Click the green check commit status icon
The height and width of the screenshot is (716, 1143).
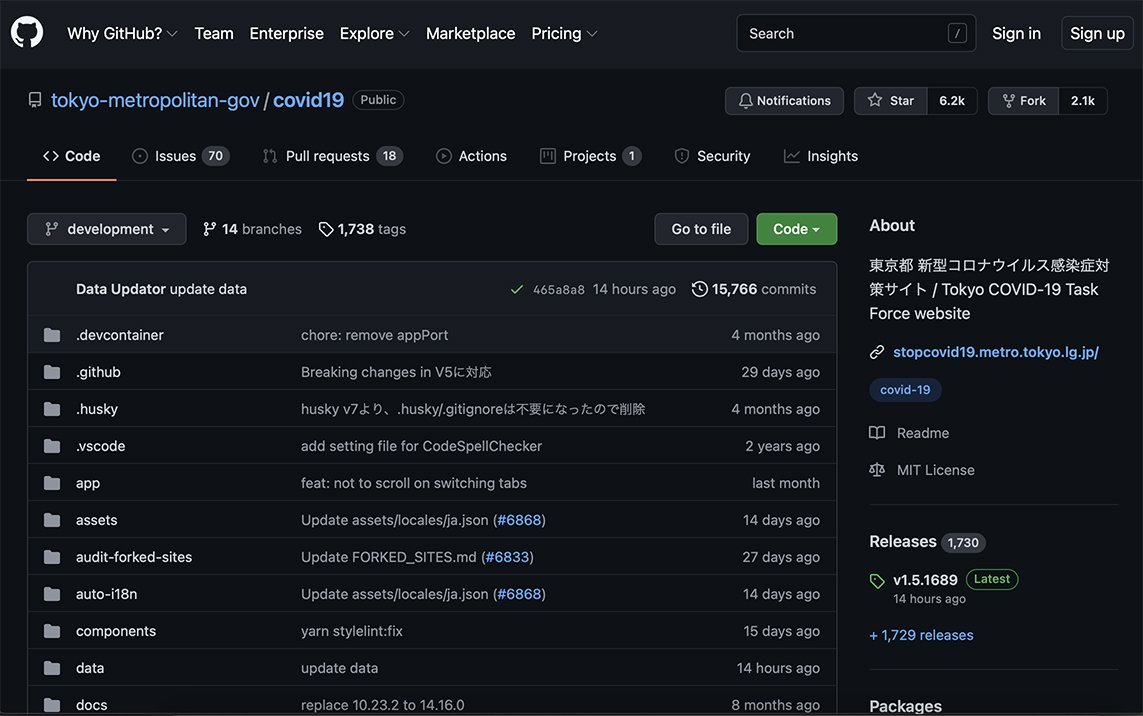[x=517, y=289]
